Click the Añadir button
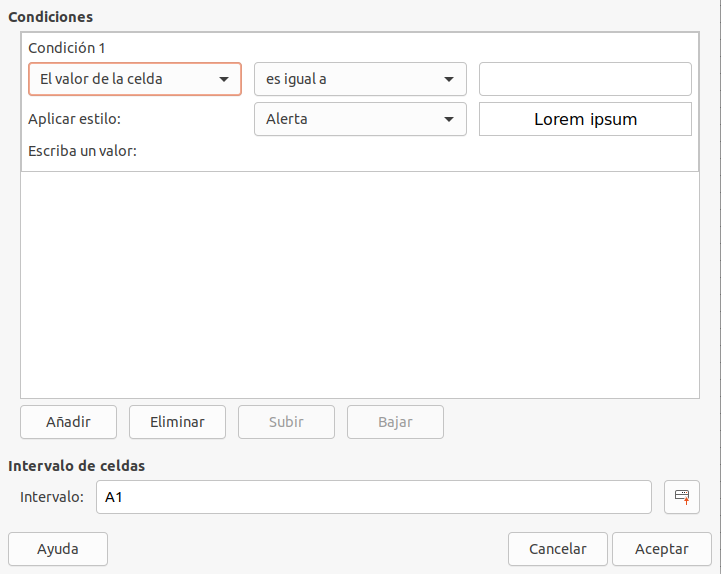Viewport: 721px width, 574px height. click(x=69, y=422)
